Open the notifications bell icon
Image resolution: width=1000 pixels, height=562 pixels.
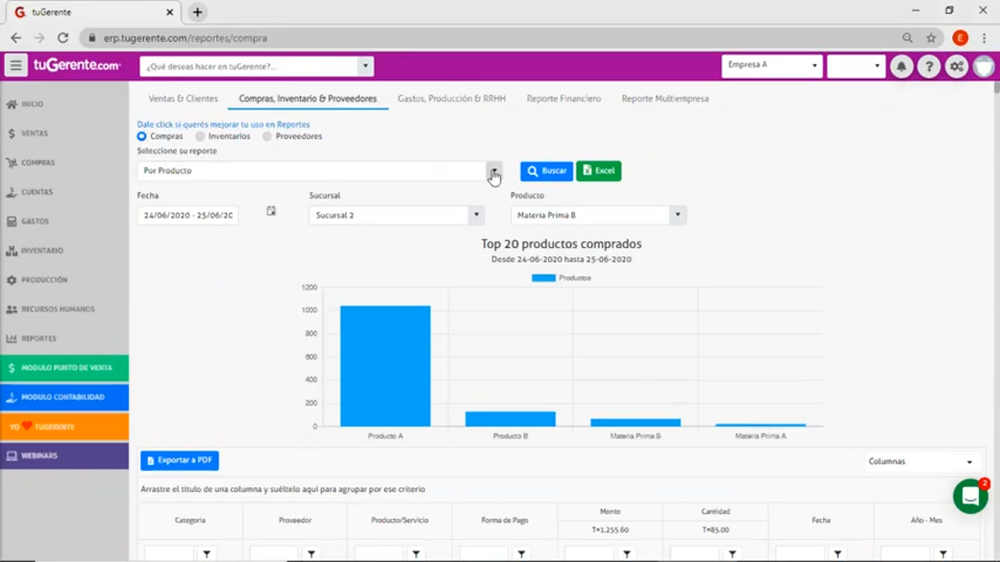(x=901, y=66)
